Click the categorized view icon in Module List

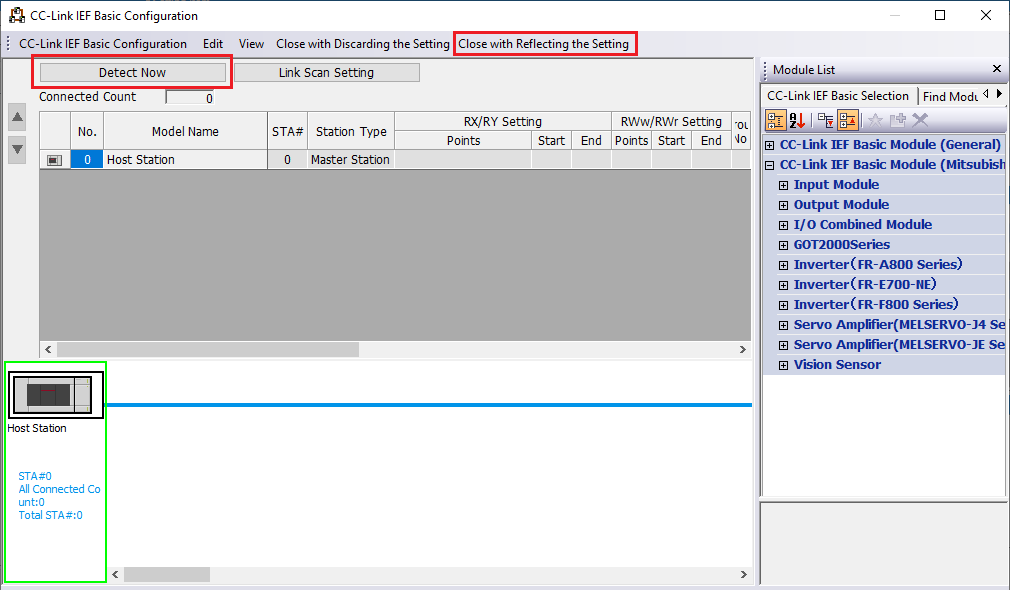[x=776, y=120]
